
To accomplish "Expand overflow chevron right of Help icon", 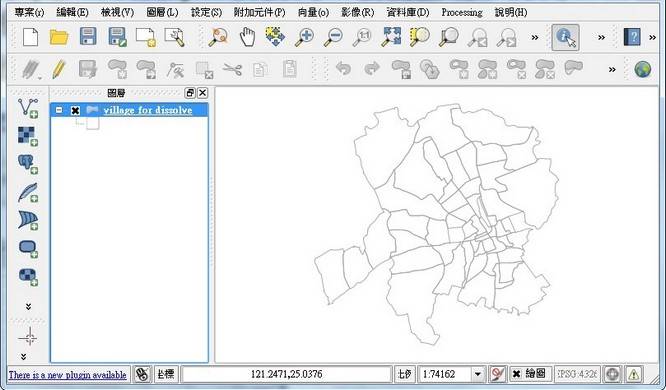I will coord(652,37).
